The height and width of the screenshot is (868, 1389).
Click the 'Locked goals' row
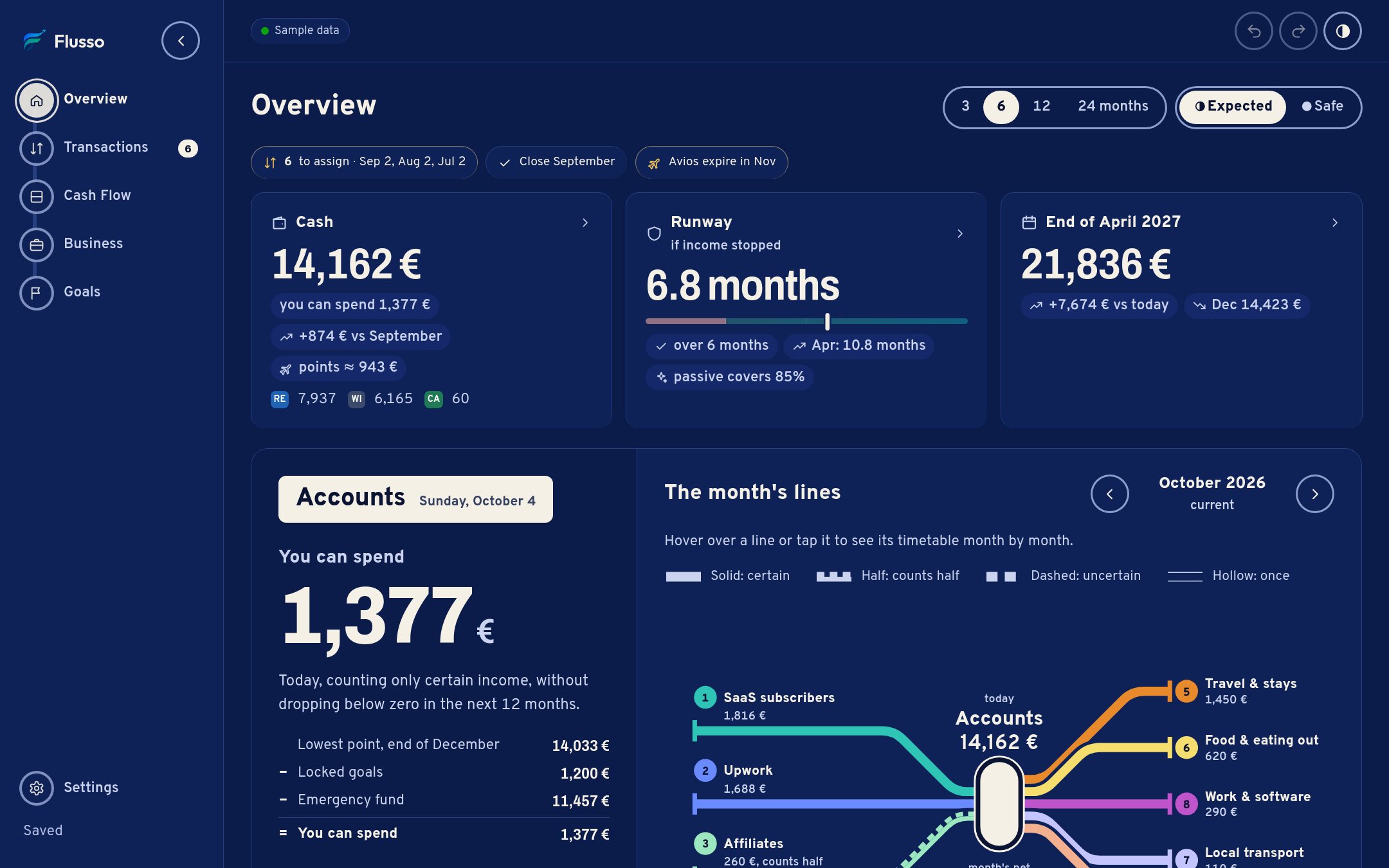[x=444, y=773]
